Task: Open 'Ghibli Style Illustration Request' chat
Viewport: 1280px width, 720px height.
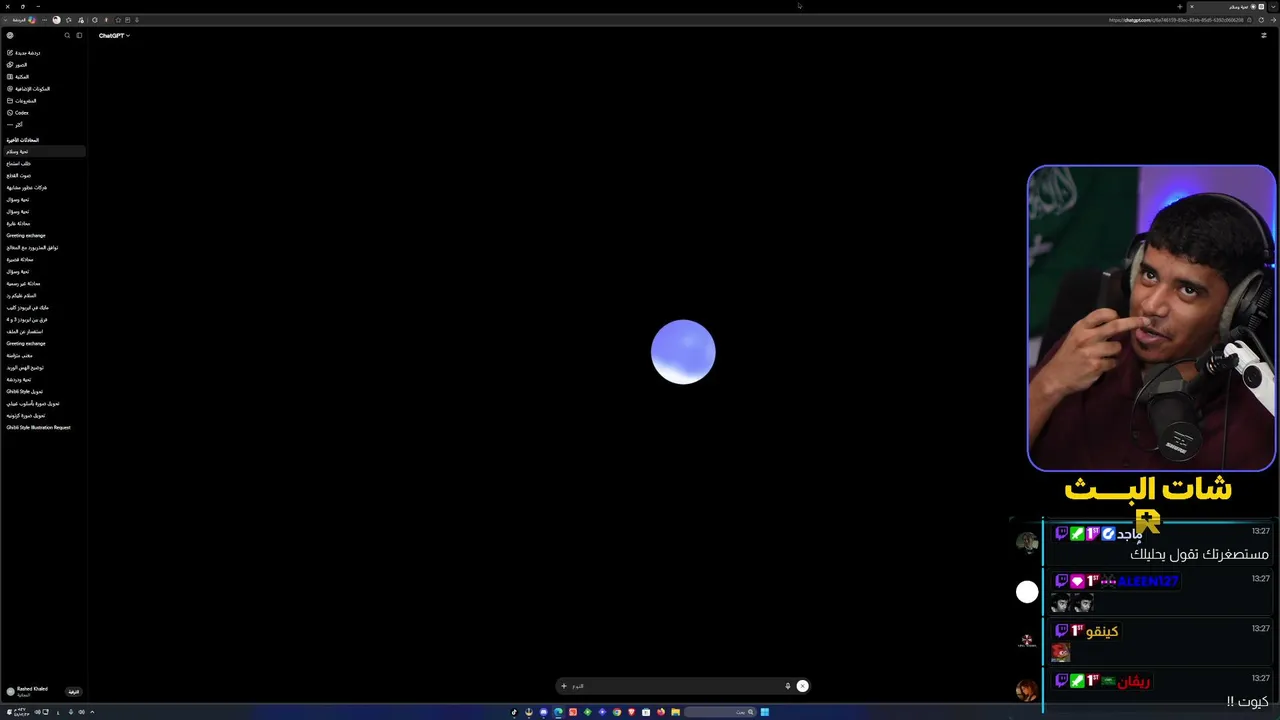Action: pyautogui.click(x=38, y=428)
